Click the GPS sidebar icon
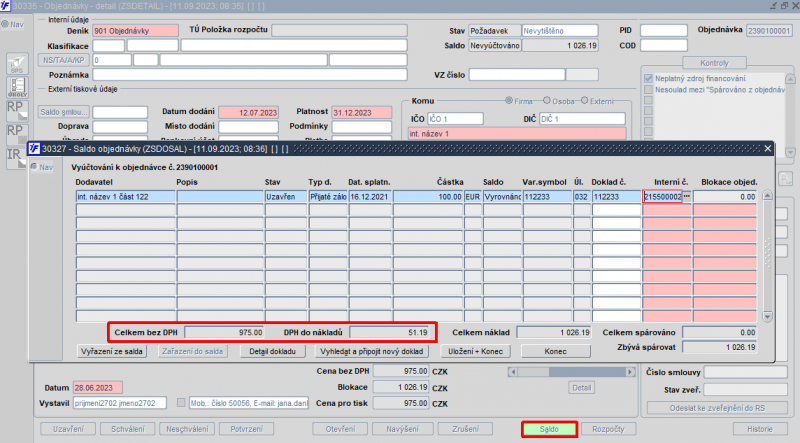 click(17, 66)
